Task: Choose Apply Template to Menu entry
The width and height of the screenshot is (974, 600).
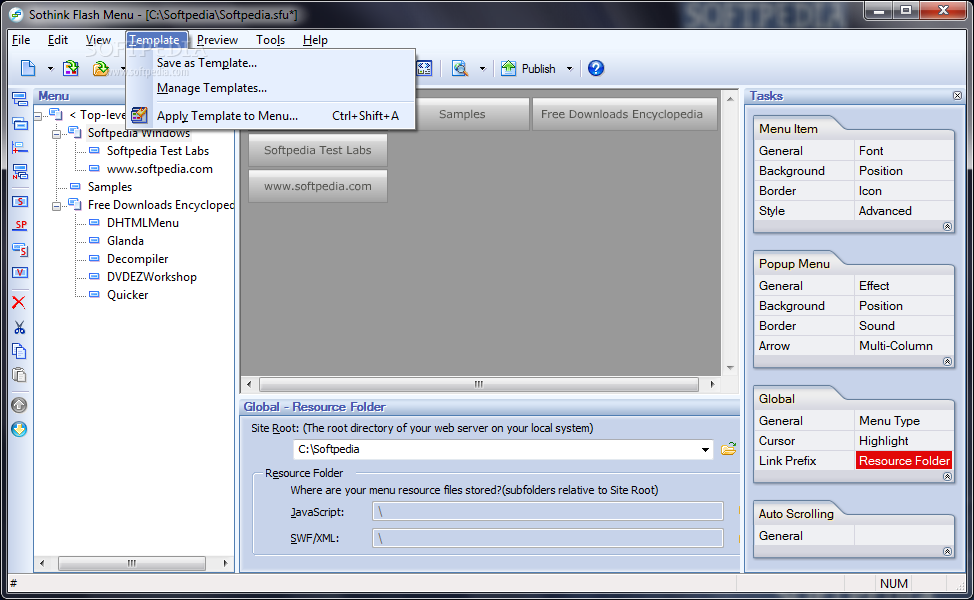Action: [271, 116]
